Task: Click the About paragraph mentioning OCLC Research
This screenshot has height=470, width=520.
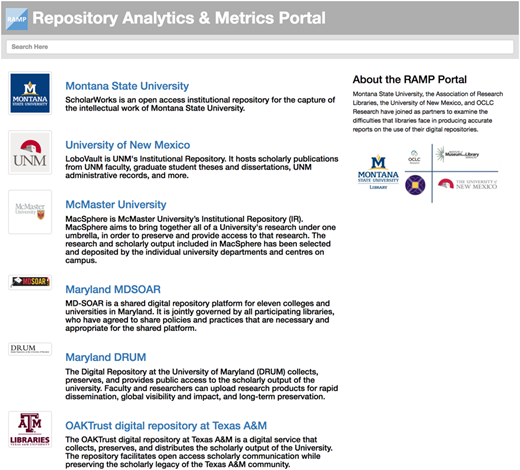Action: (x=428, y=112)
